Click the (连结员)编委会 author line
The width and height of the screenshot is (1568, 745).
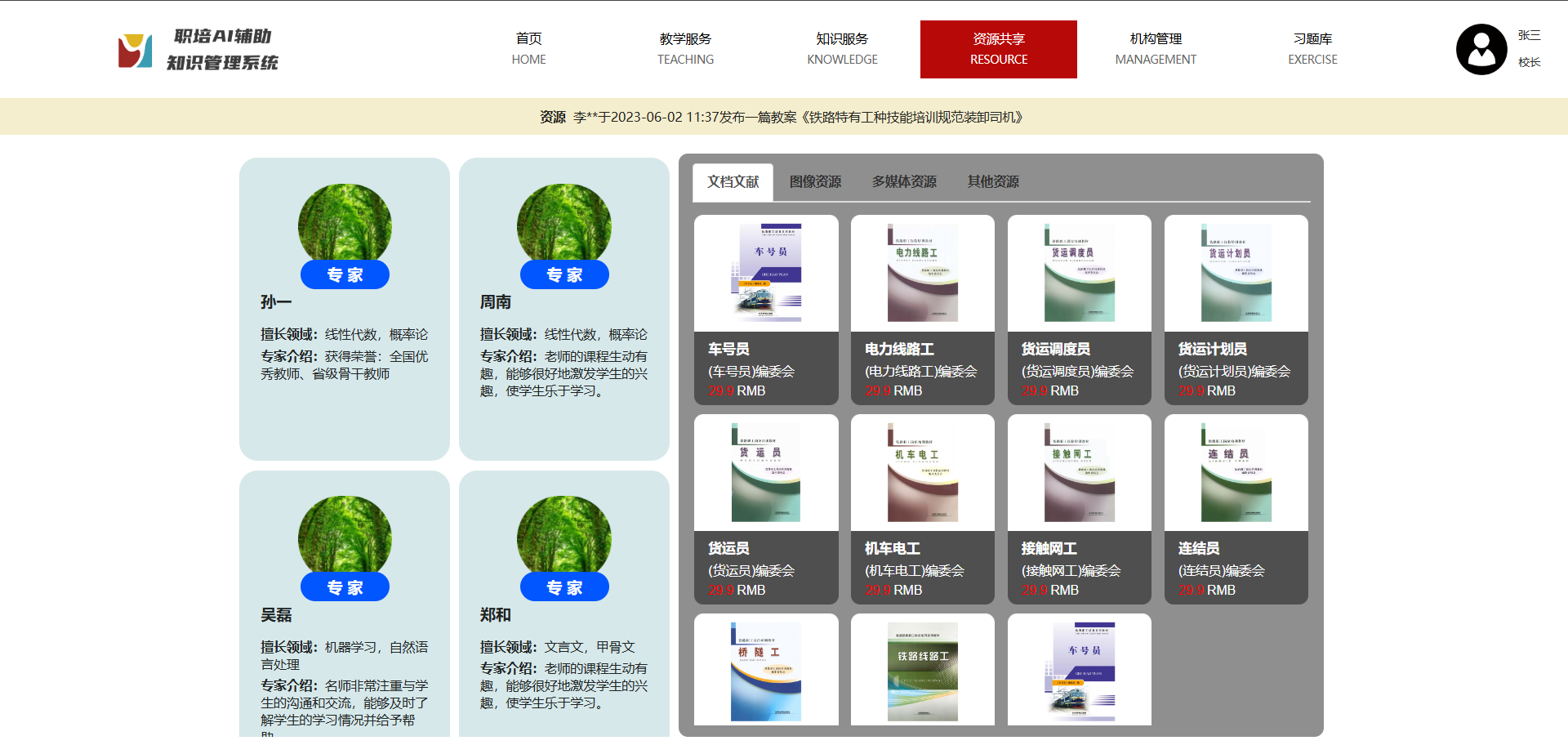[x=1222, y=570]
